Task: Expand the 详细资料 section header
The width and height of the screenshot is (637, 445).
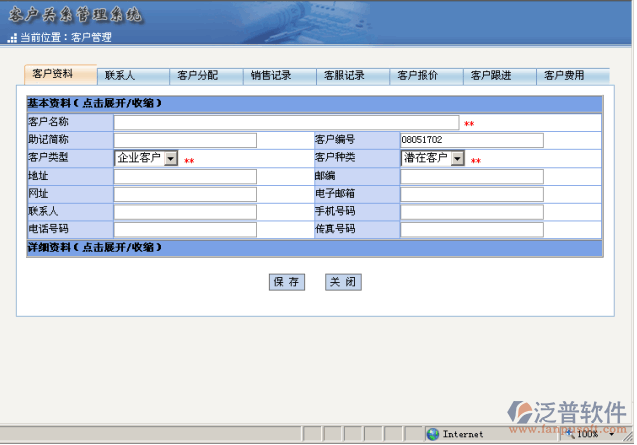Action: (94, 247)
